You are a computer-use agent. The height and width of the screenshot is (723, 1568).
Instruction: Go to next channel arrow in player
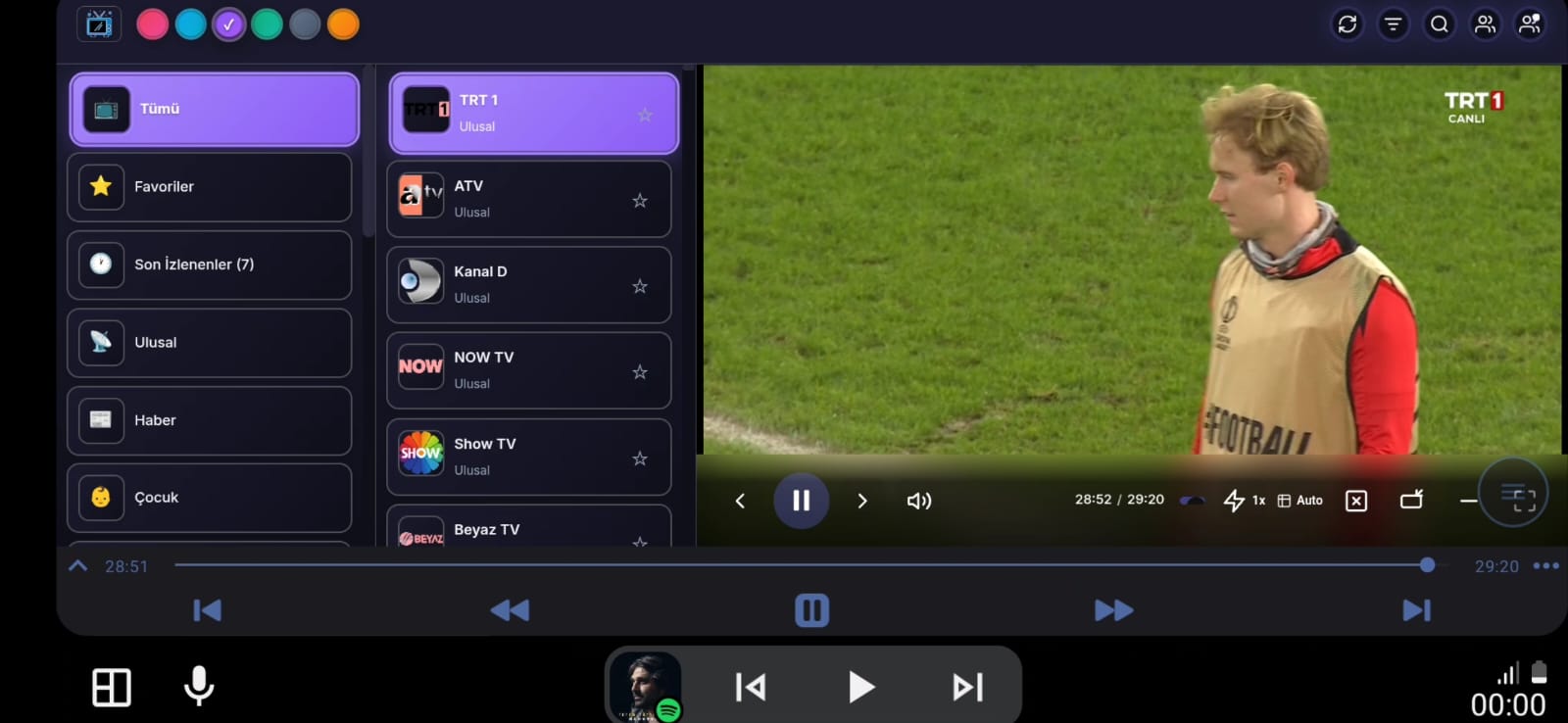click(862, 501)
